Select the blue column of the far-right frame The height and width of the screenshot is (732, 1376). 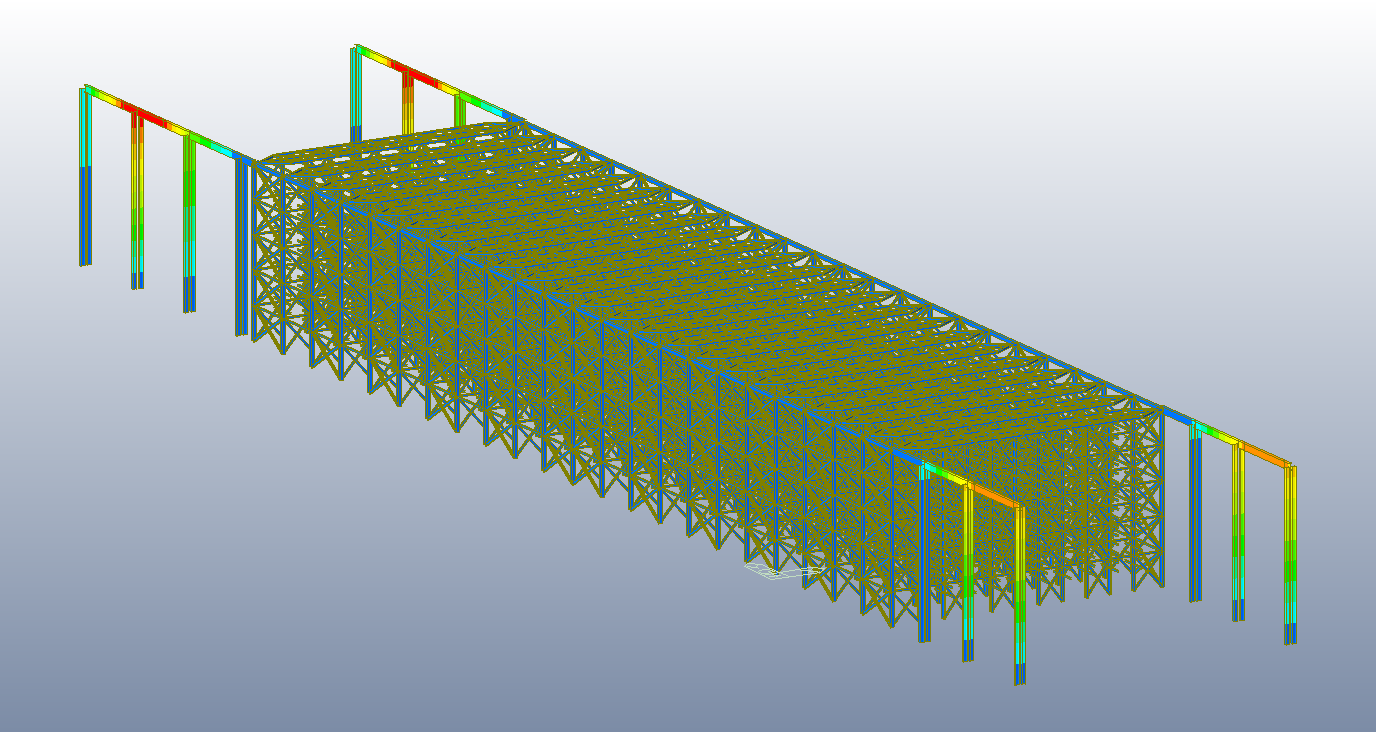[1194, 520]
